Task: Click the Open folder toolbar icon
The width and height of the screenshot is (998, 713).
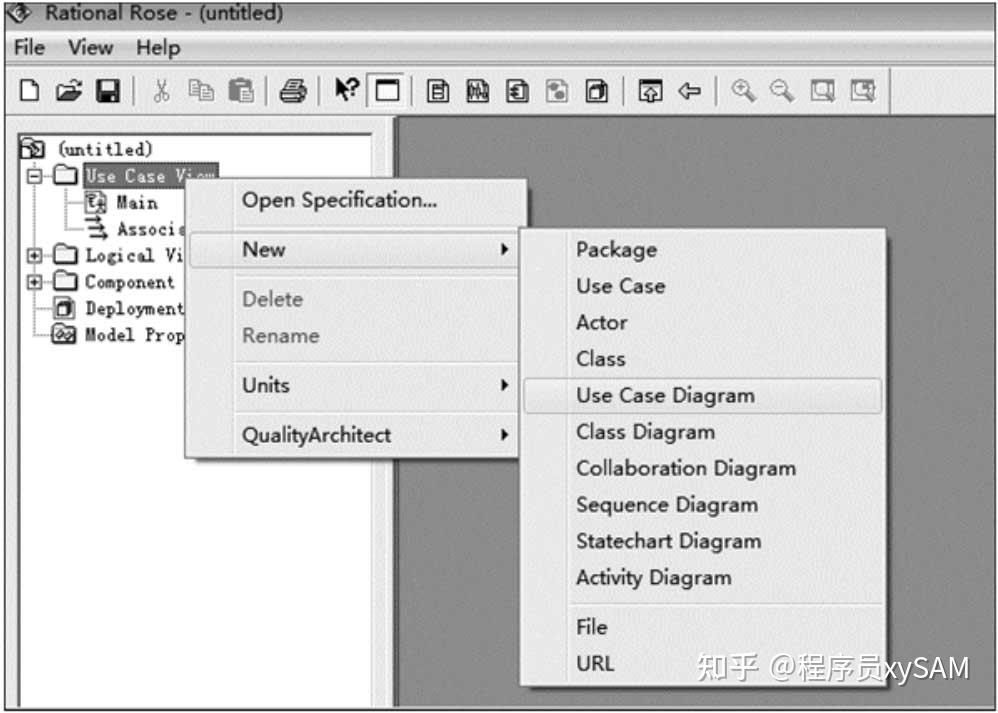Action: 69,91
